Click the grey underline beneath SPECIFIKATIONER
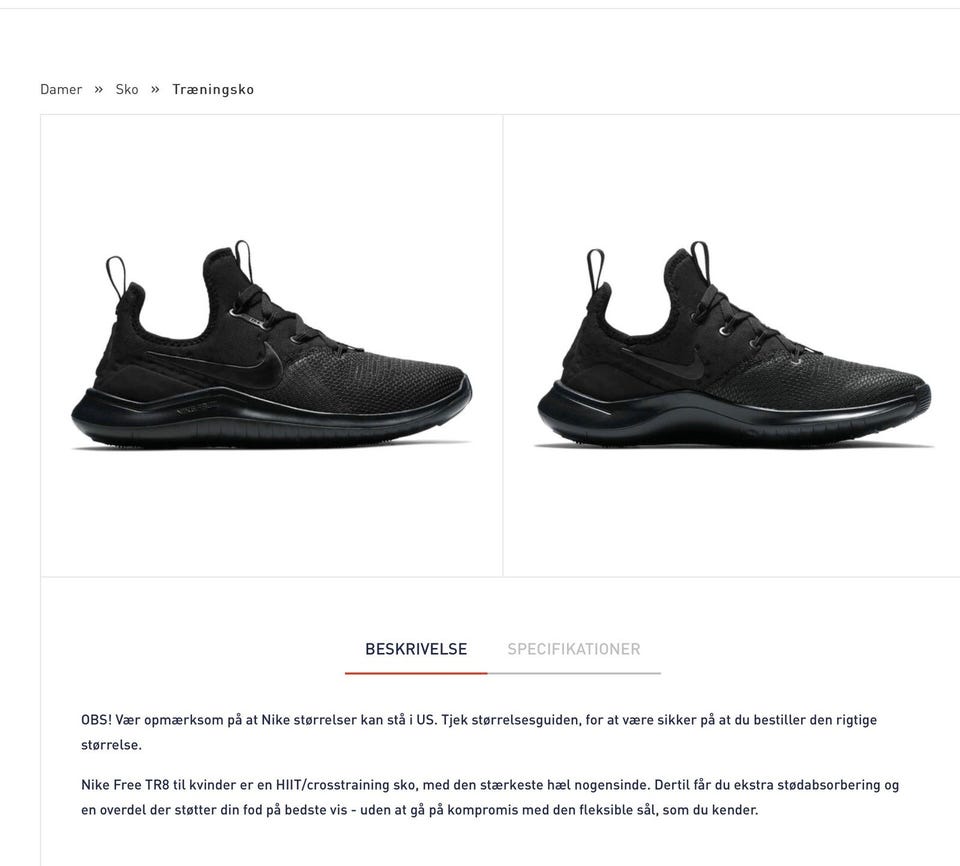The image size is (960, 866). [x=574, y=673]
